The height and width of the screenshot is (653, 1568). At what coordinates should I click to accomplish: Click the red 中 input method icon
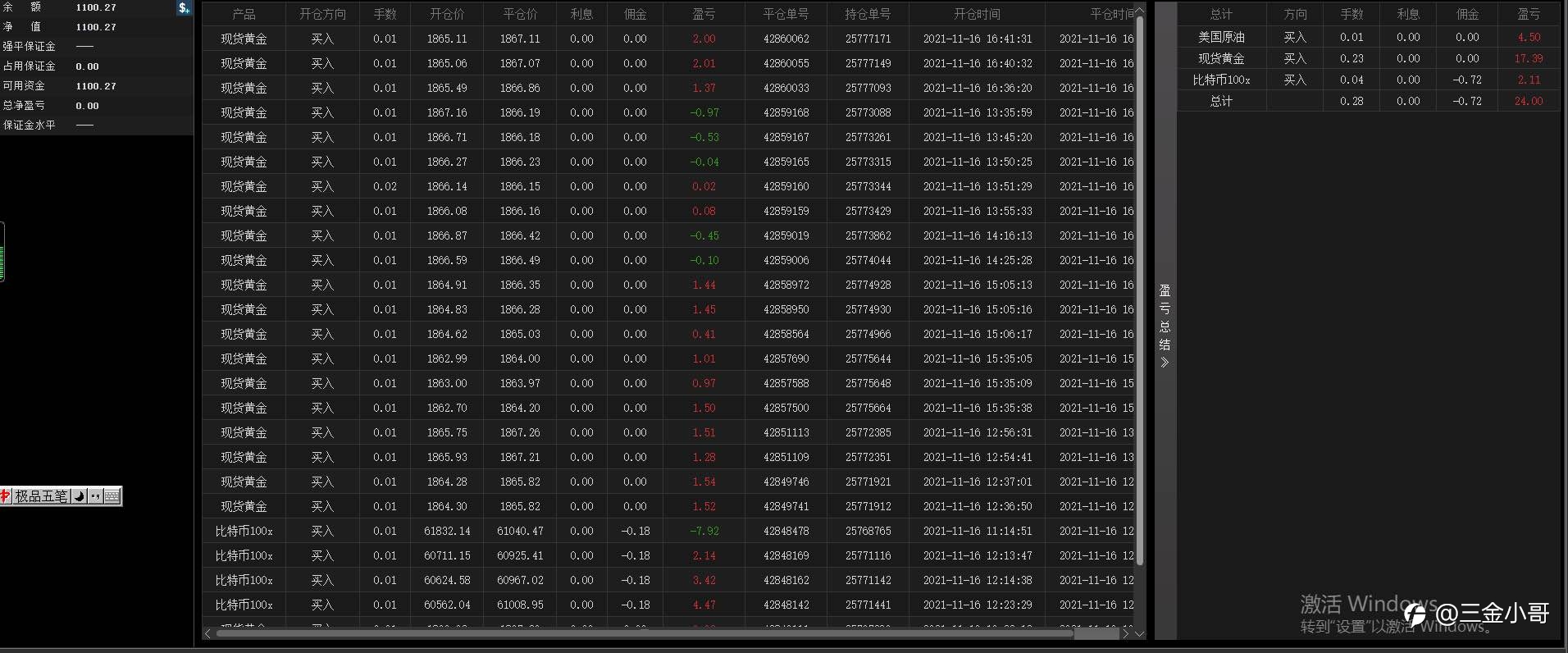[x=6, y=495]
